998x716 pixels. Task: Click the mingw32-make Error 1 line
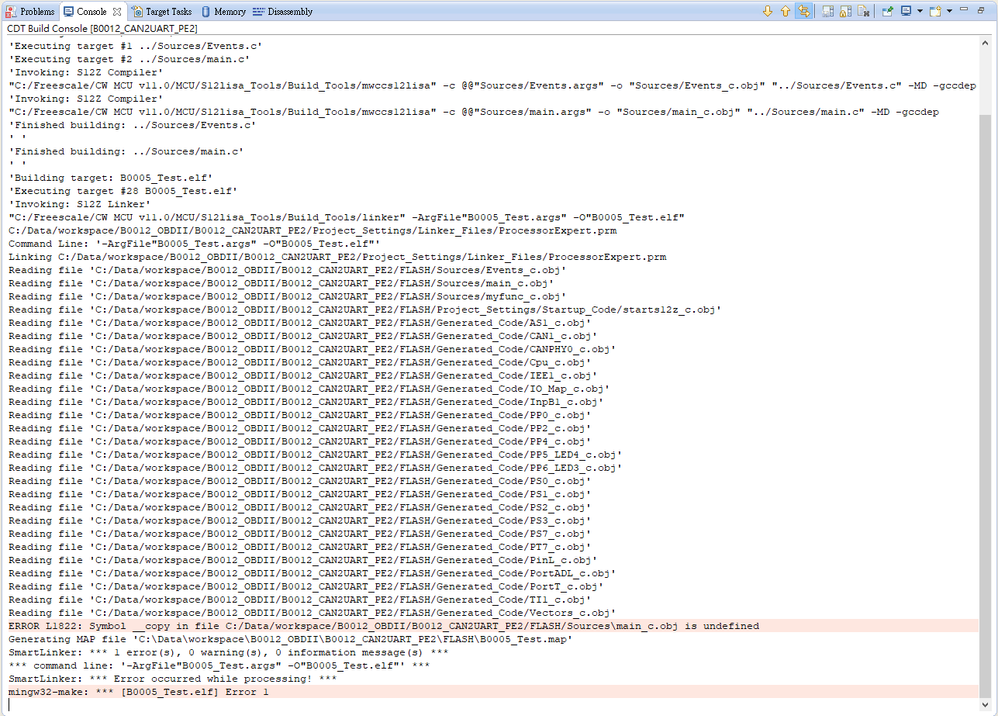coord(138,692)
